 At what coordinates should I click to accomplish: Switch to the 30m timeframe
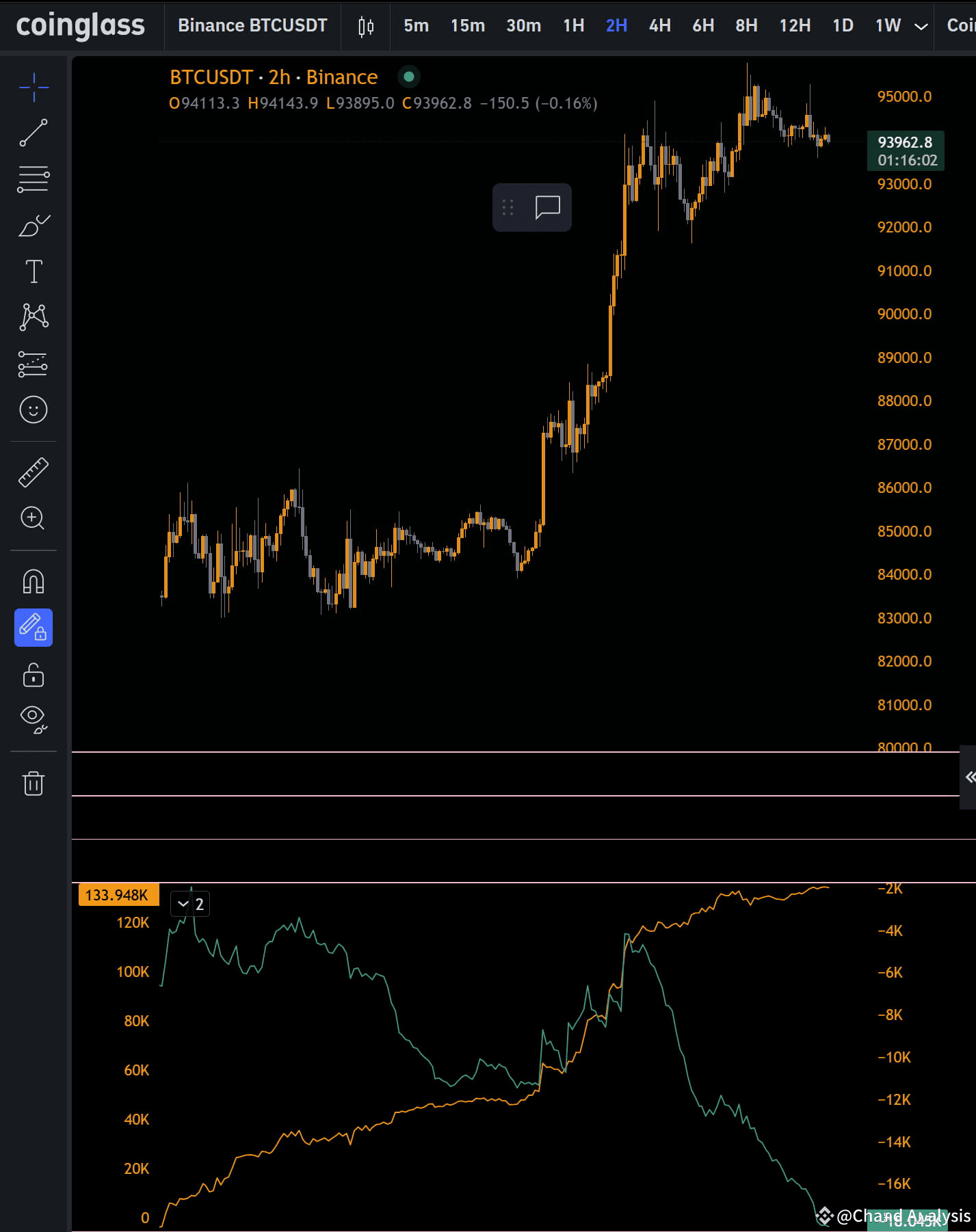[524, 26]
